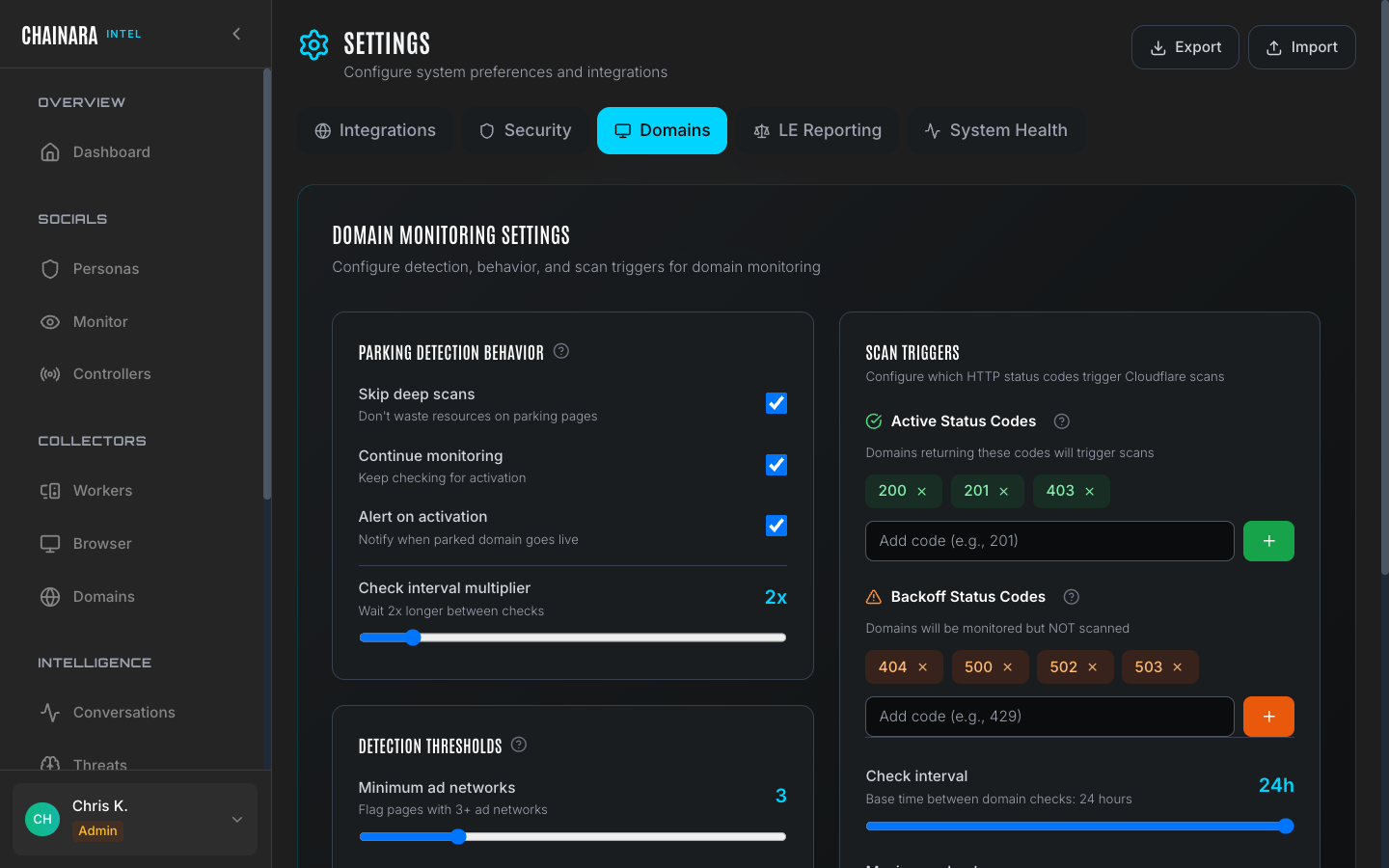The image size is (1389, 868).
Task: Click the Workers devices icon
Action: click(50, 491)
